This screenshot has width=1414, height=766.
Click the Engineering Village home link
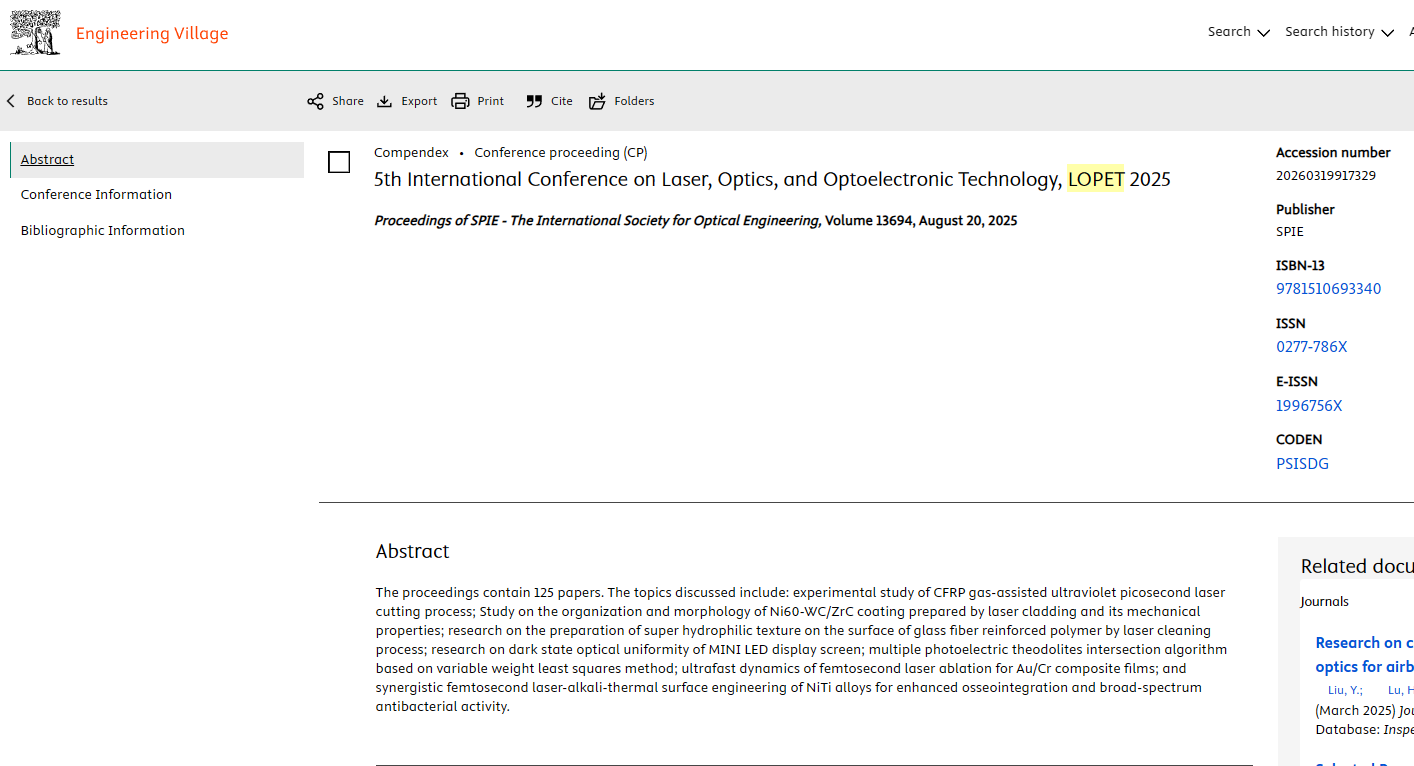click(152, 34)
